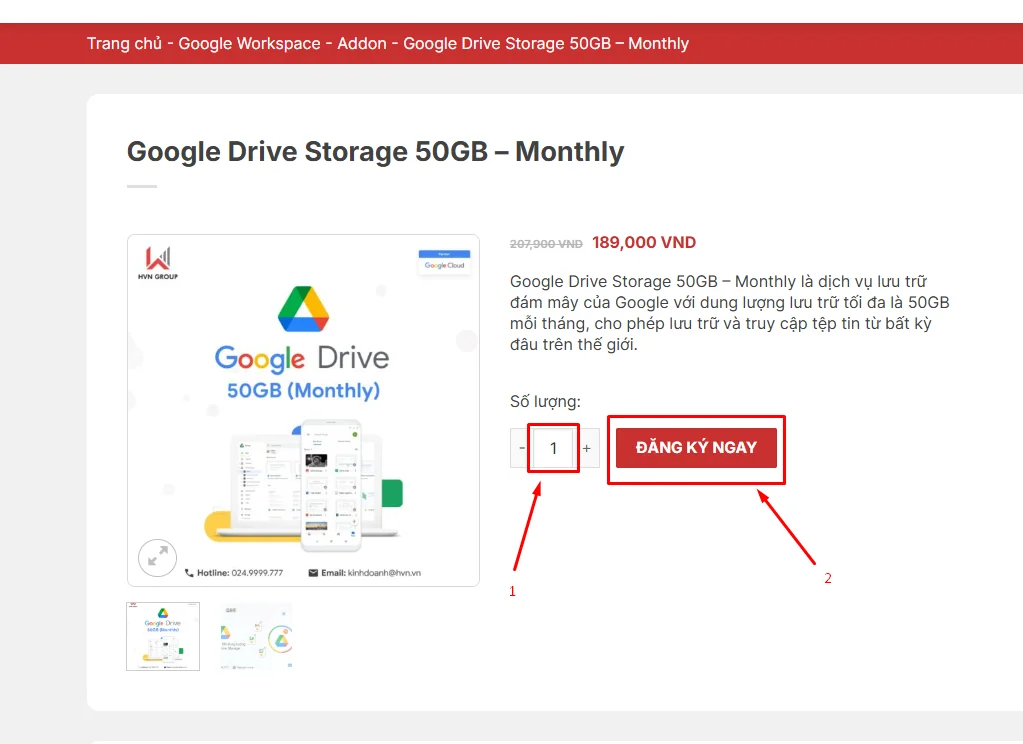Image resolution: width=1023 pixels, height=744 pixels.
Task: Select the second product gallery thumbnail
Action: [256, 636]
